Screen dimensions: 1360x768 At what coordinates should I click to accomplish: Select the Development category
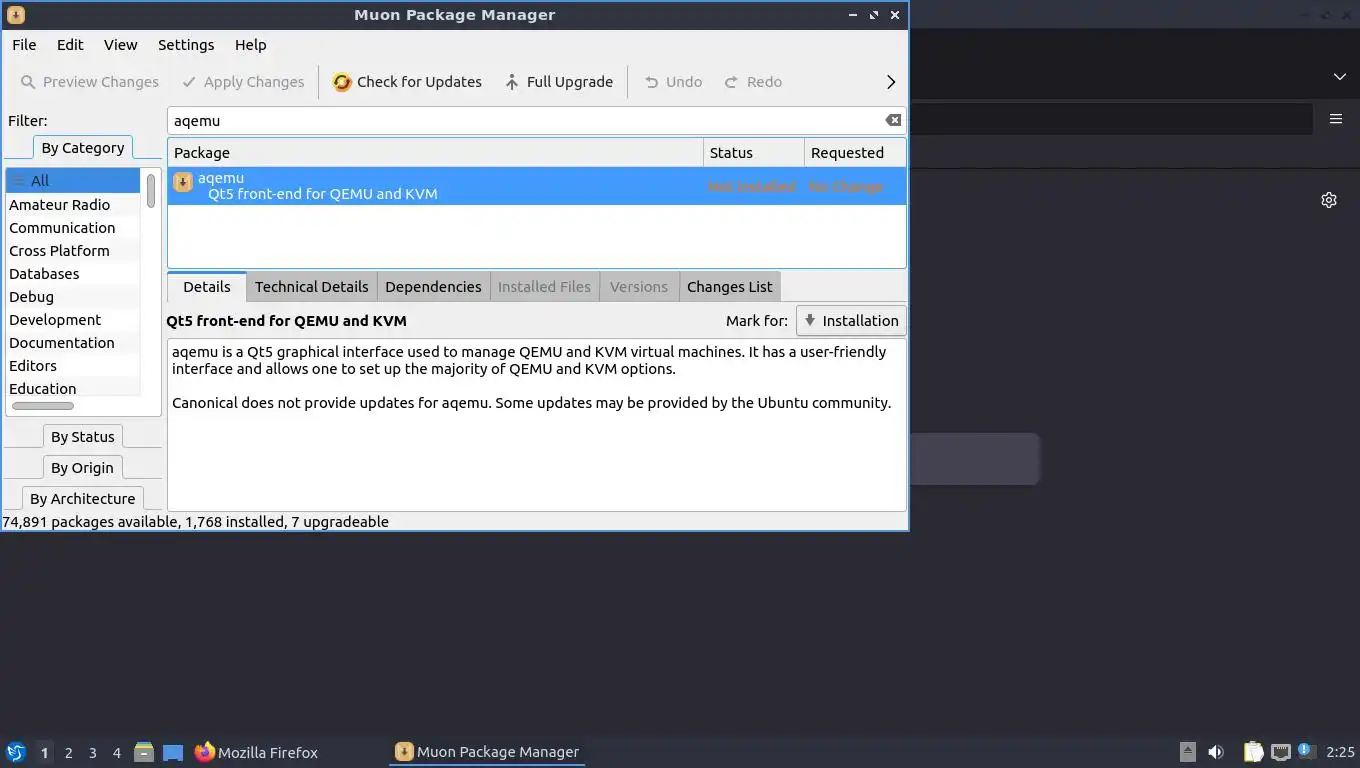73,320
